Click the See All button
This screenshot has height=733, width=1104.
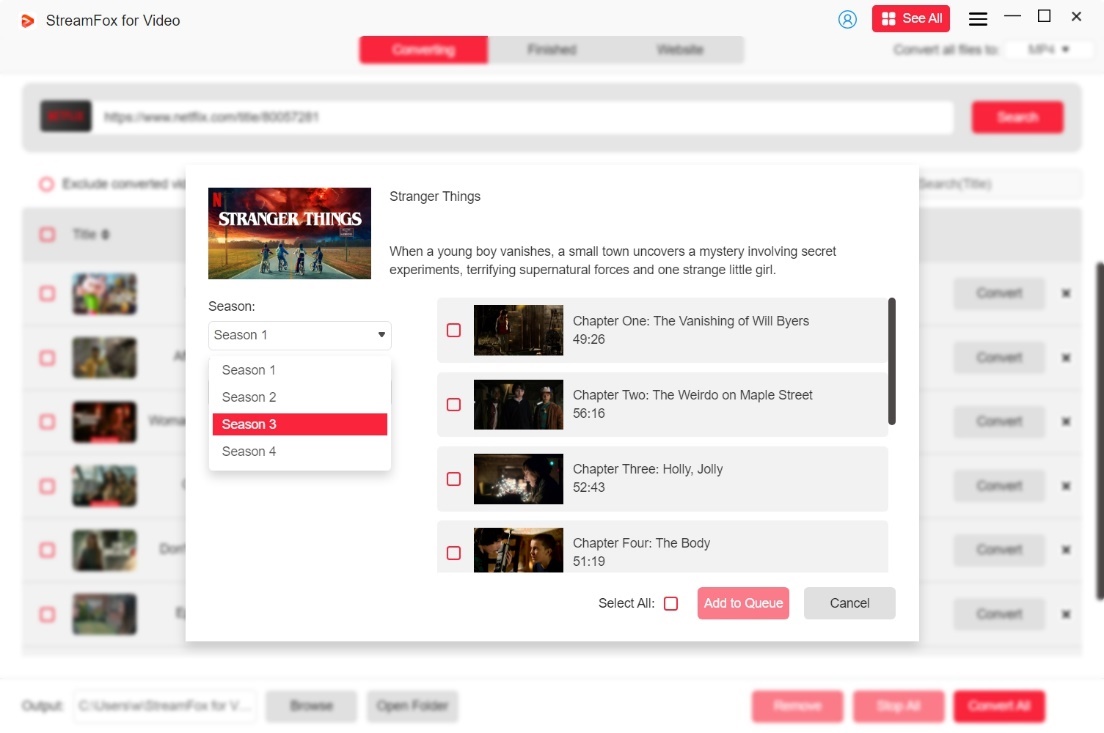click(x=910, y=18)
